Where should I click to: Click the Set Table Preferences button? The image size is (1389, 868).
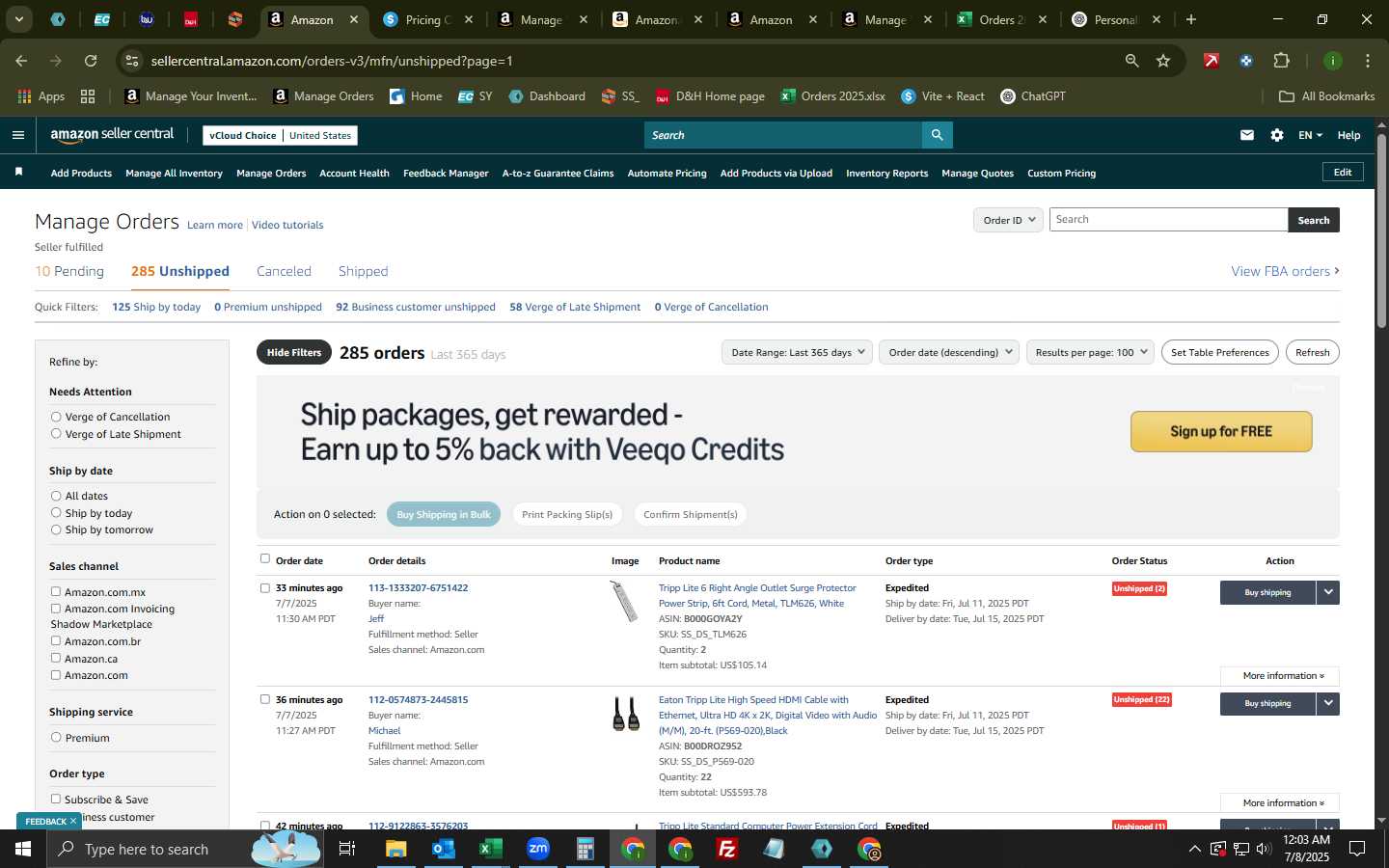[1220, 352]
